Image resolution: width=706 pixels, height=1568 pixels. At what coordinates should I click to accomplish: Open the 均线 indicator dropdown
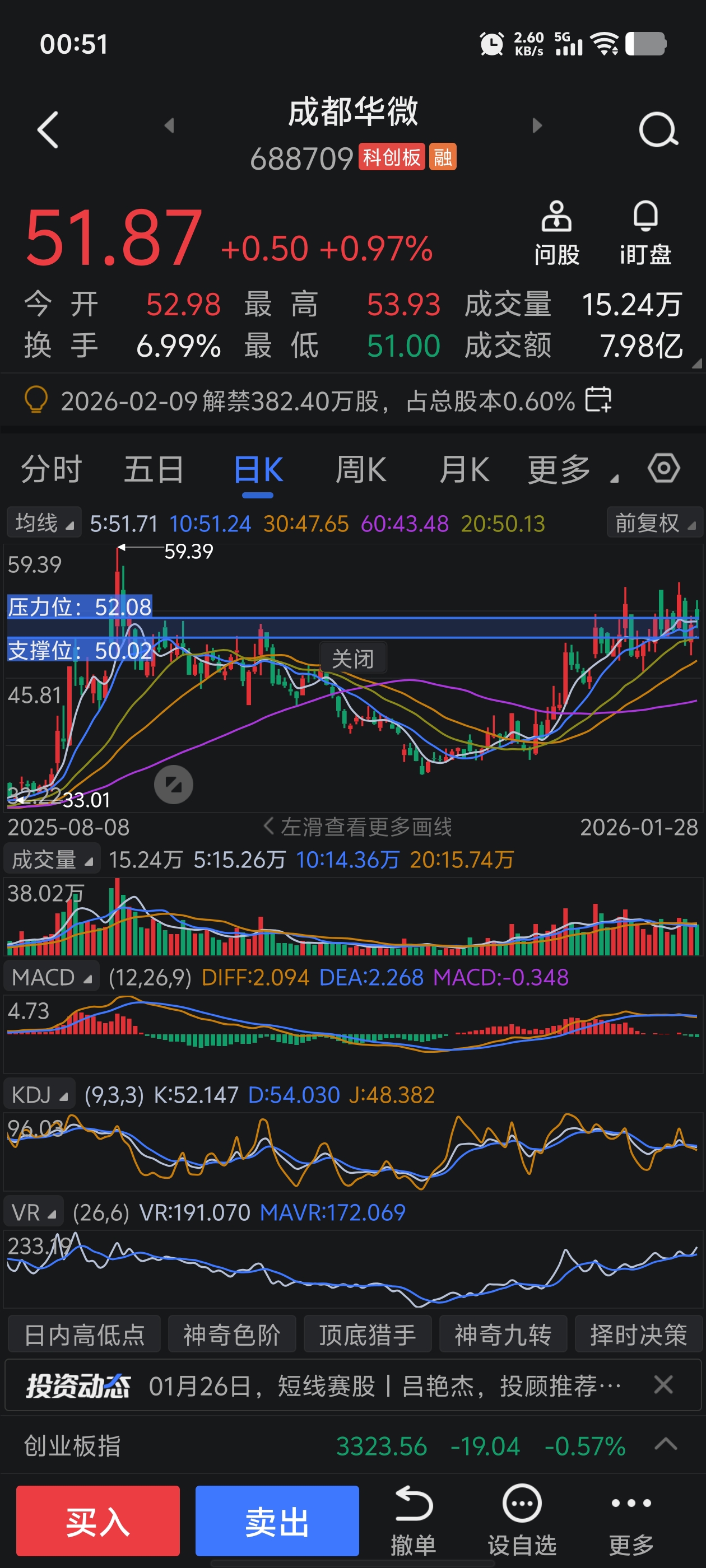click(x=44, y=522)
